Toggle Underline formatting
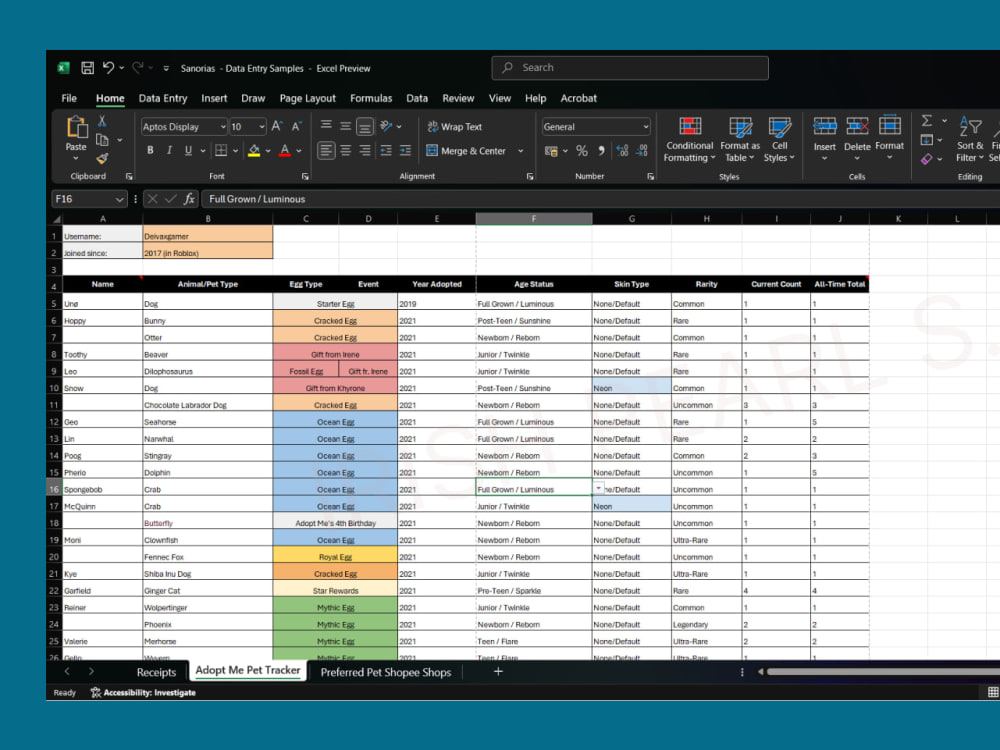1000x750 pixels. 188,151
